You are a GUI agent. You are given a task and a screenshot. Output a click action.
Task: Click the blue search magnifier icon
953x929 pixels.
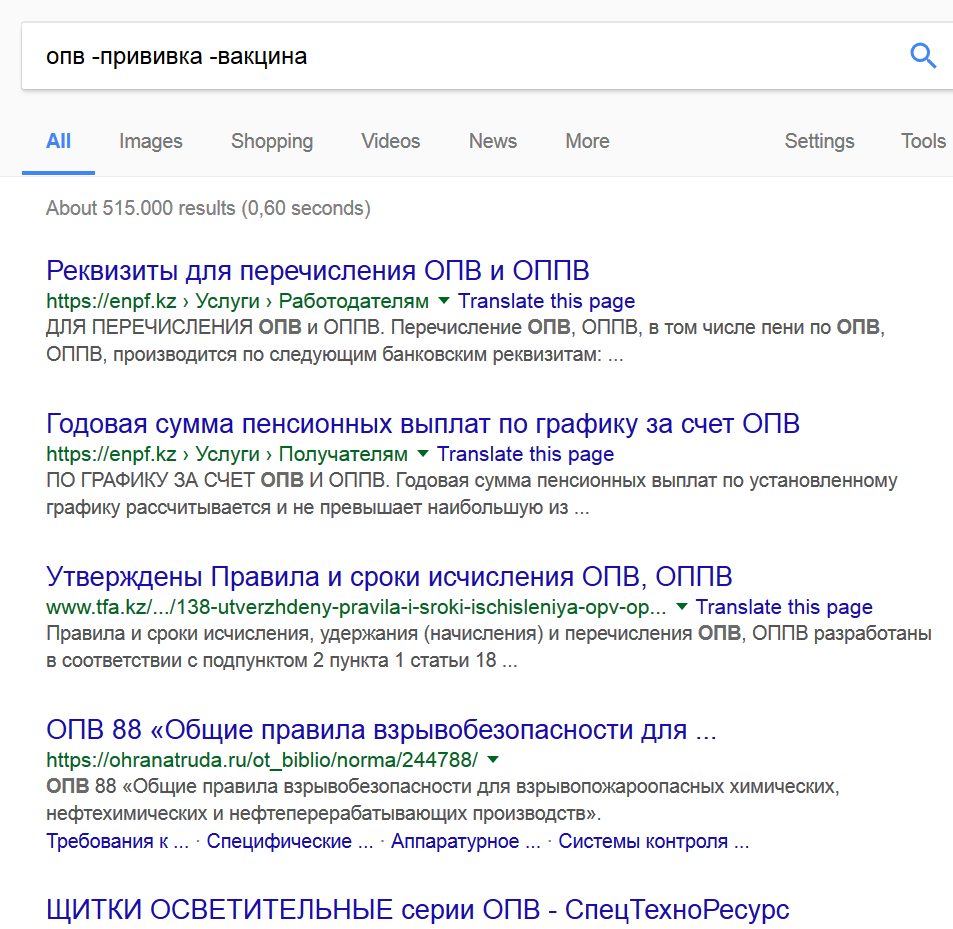(x=922, y=56)
